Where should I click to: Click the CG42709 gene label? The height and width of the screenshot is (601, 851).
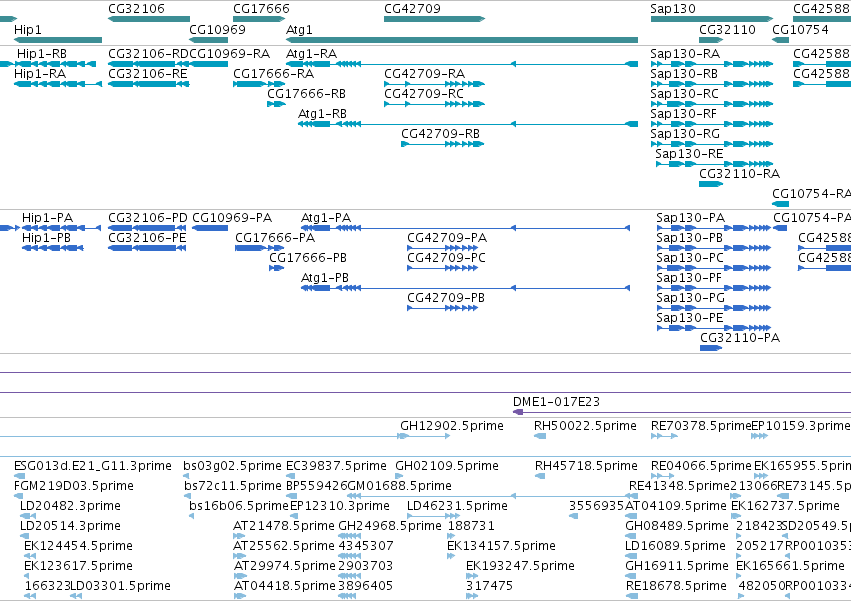coord(412,9)
